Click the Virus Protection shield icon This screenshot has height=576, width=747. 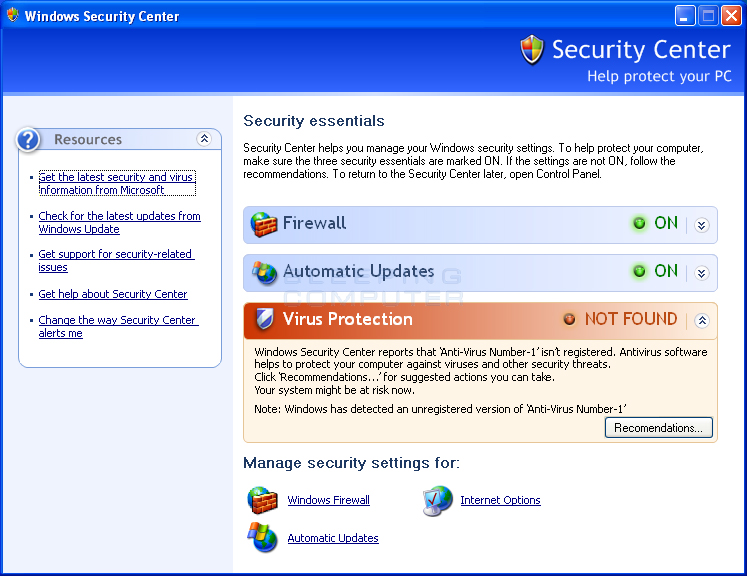(264, 319)
